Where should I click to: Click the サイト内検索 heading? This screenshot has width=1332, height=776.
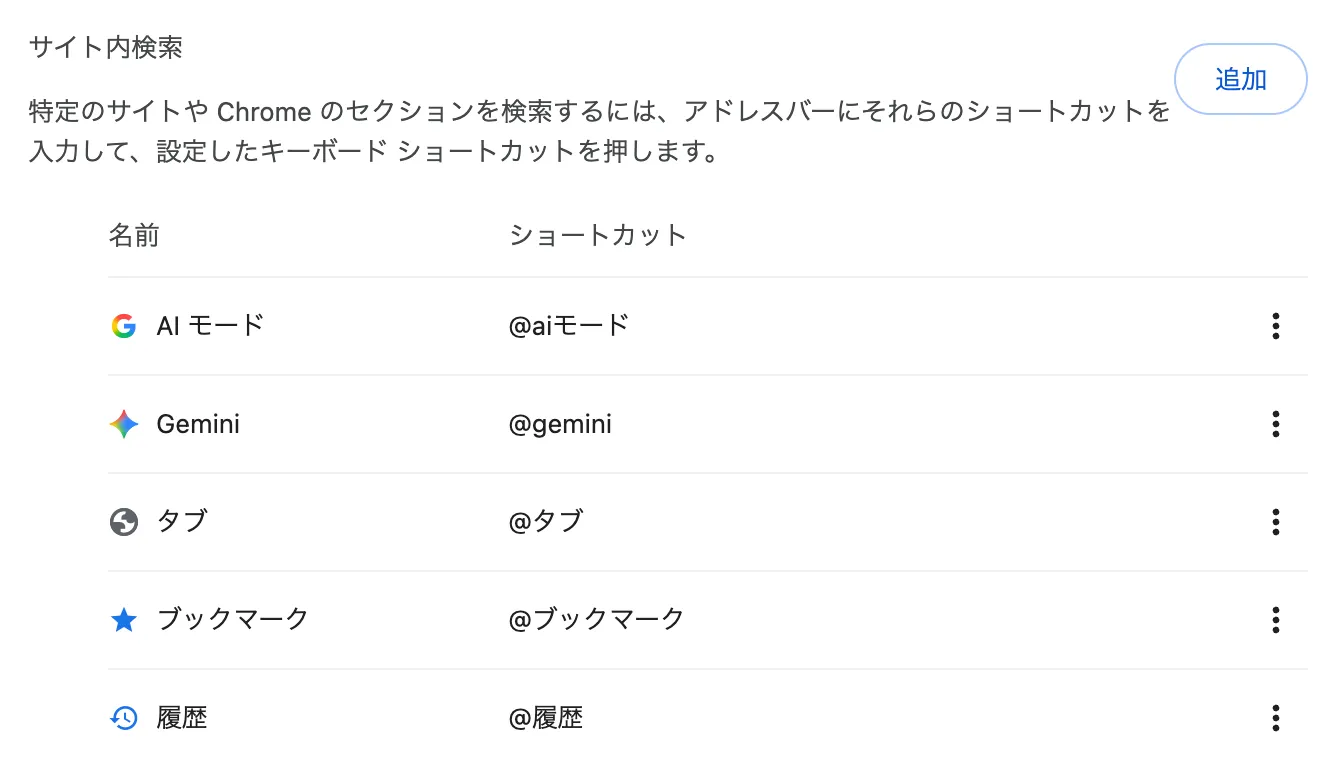click(x=104, y=46)
